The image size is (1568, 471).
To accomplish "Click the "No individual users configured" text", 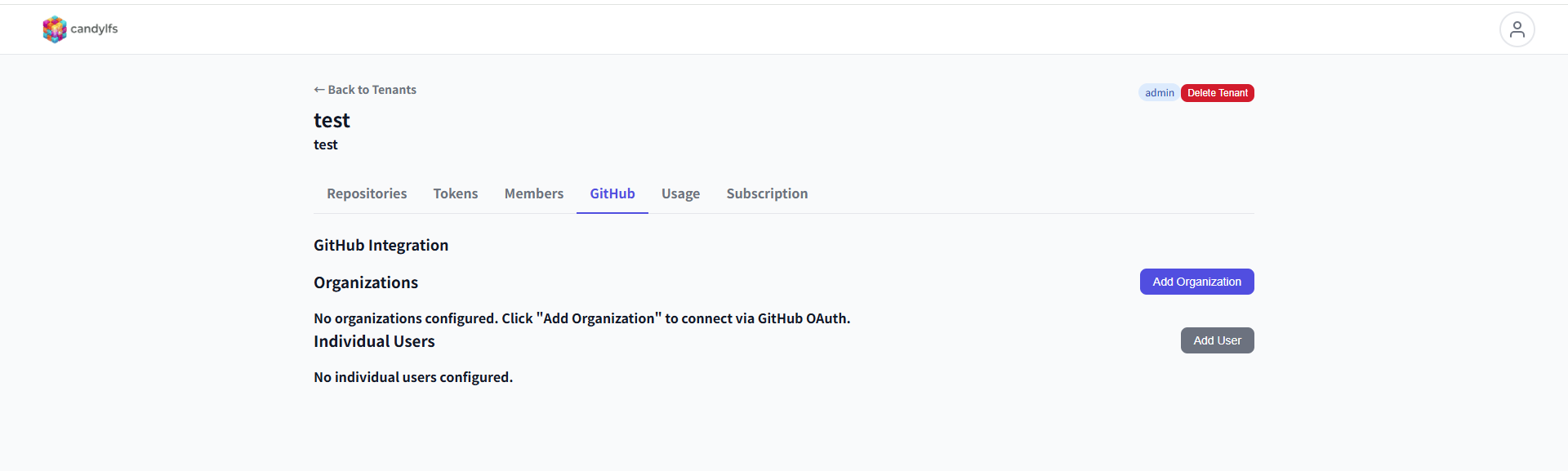I will tap(413, 377).
